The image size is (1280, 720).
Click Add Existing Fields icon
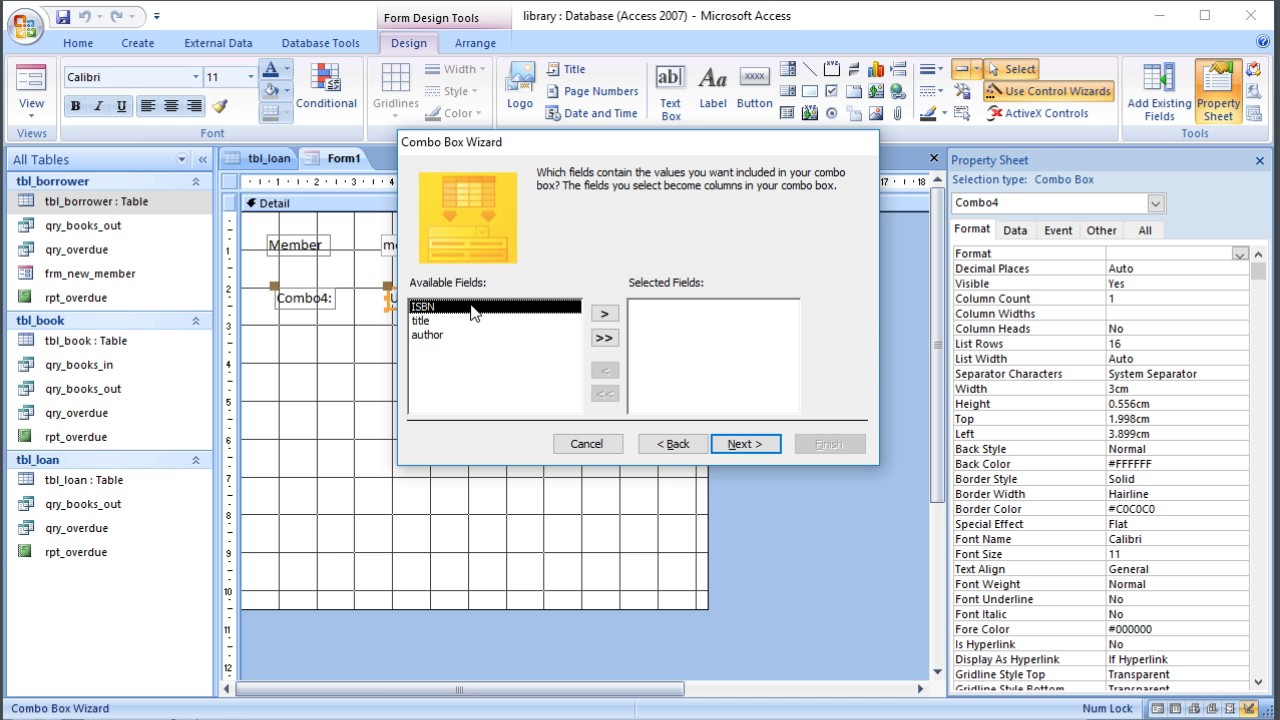pos(1159,91)
